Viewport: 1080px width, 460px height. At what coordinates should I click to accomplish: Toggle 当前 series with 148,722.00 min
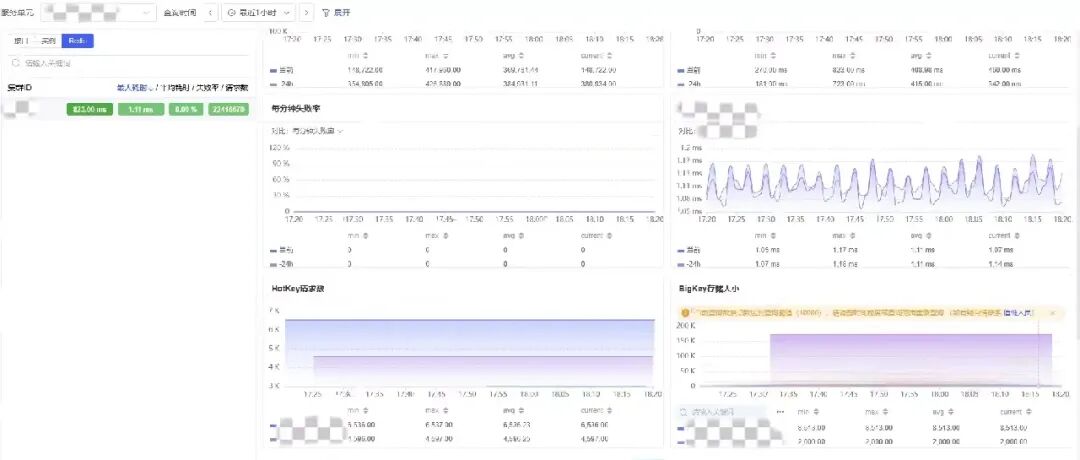(282, 70)
